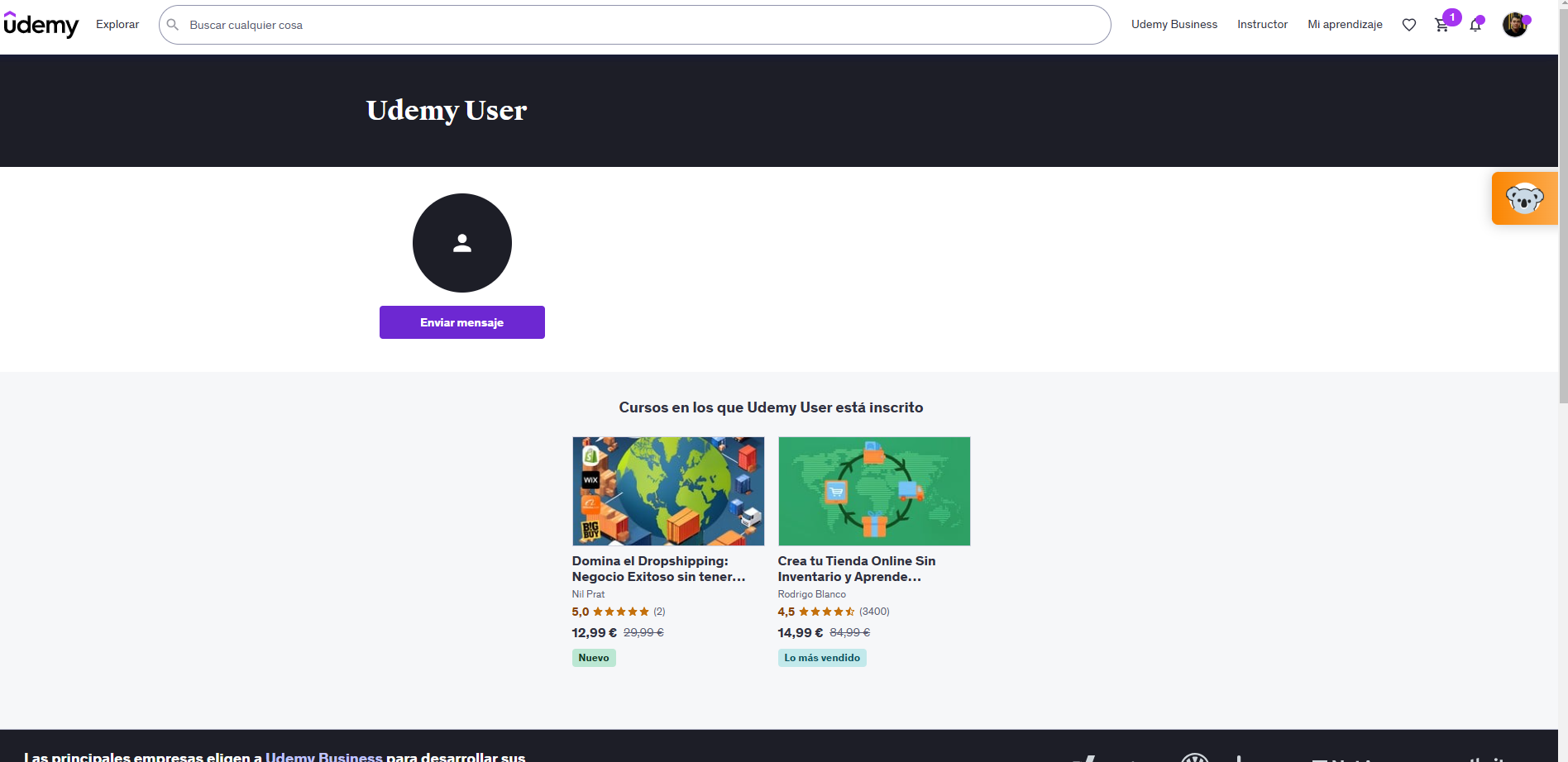Click the 14,99 € price
Screen dimensions: 1568x762
(x=801, y=632)
